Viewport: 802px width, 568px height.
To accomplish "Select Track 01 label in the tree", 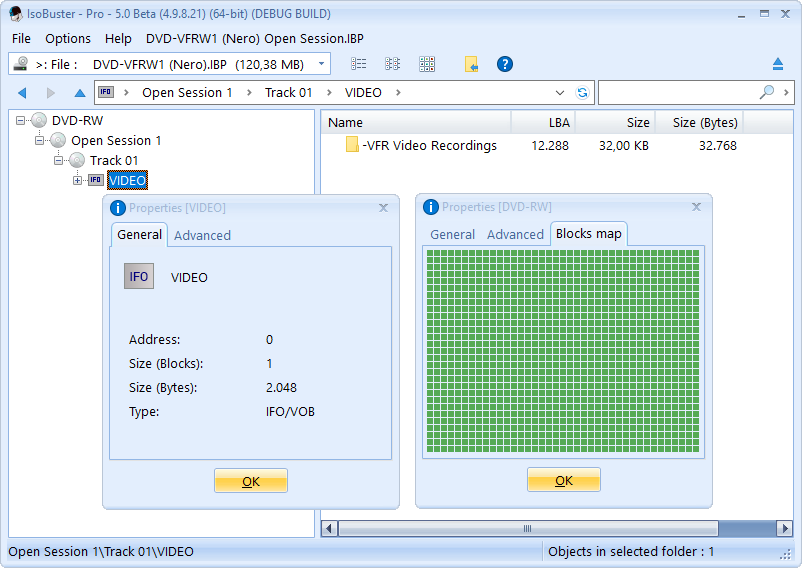I will 114,161.
